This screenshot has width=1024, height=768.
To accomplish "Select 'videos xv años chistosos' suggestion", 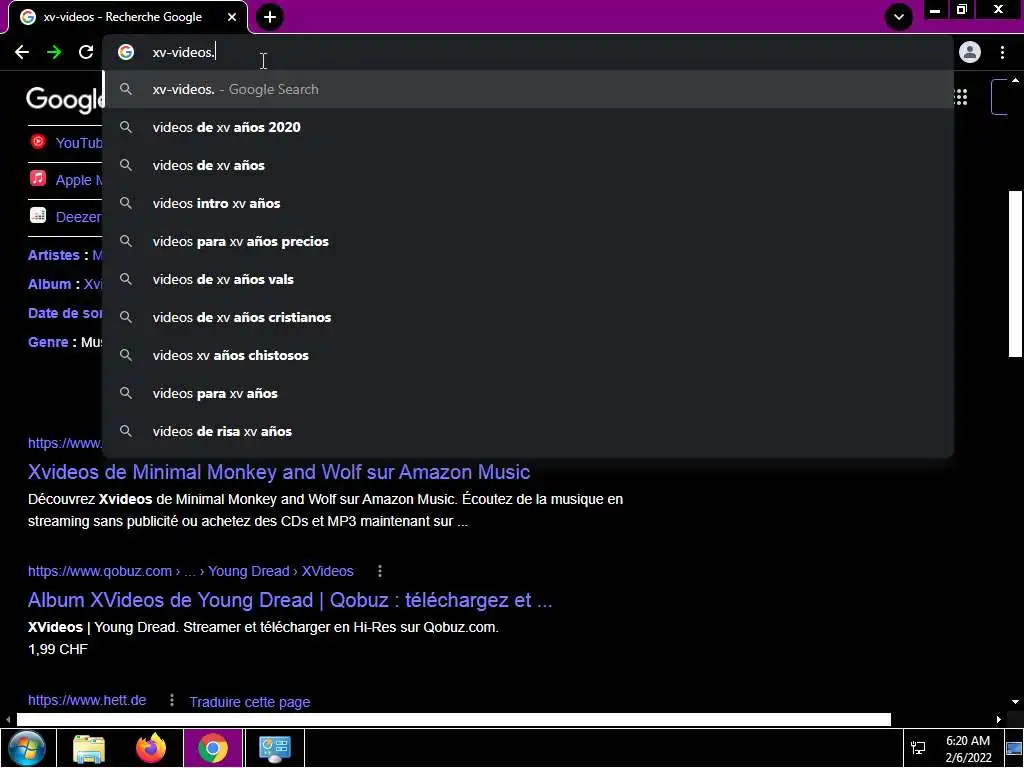I will click(x=528, y=355).
